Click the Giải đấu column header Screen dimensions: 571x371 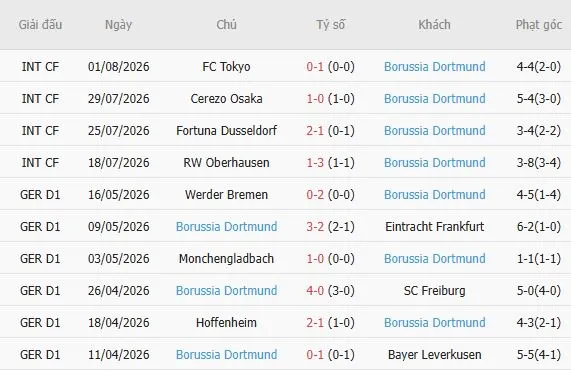pyautogui.click(x=40, y=25)
